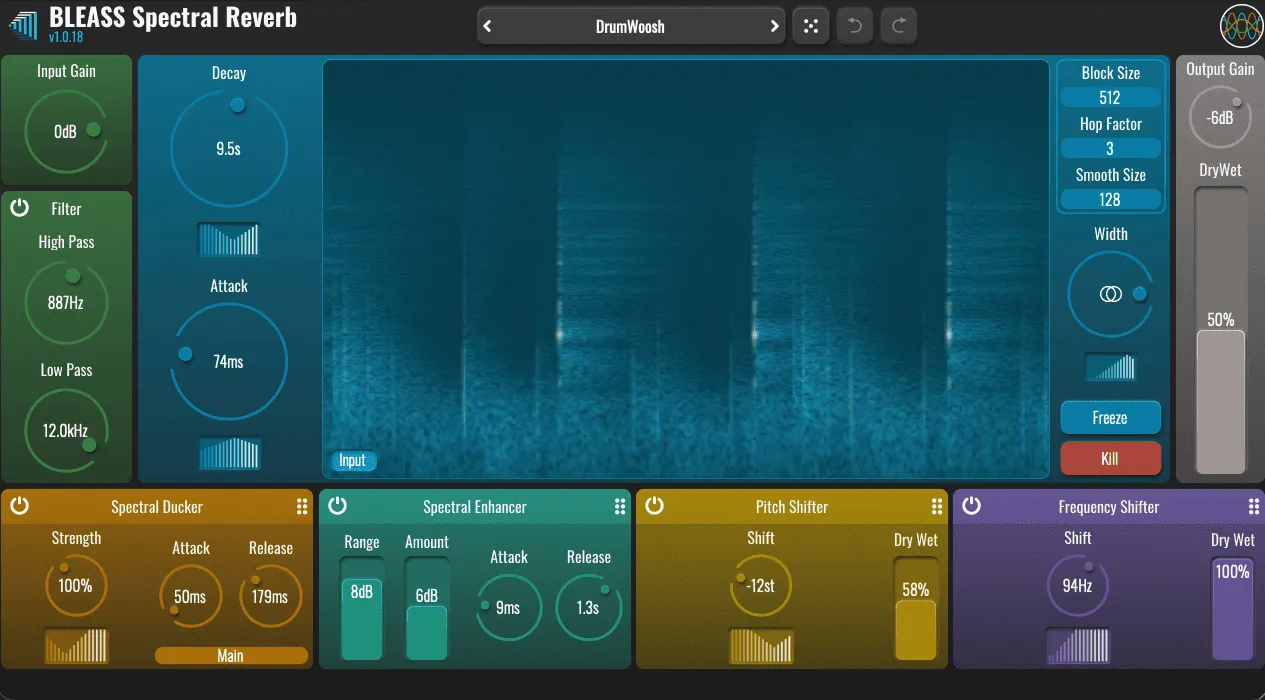Click the main DryWet 50% slider
Screen dimensions: 1265x700
1220,330
